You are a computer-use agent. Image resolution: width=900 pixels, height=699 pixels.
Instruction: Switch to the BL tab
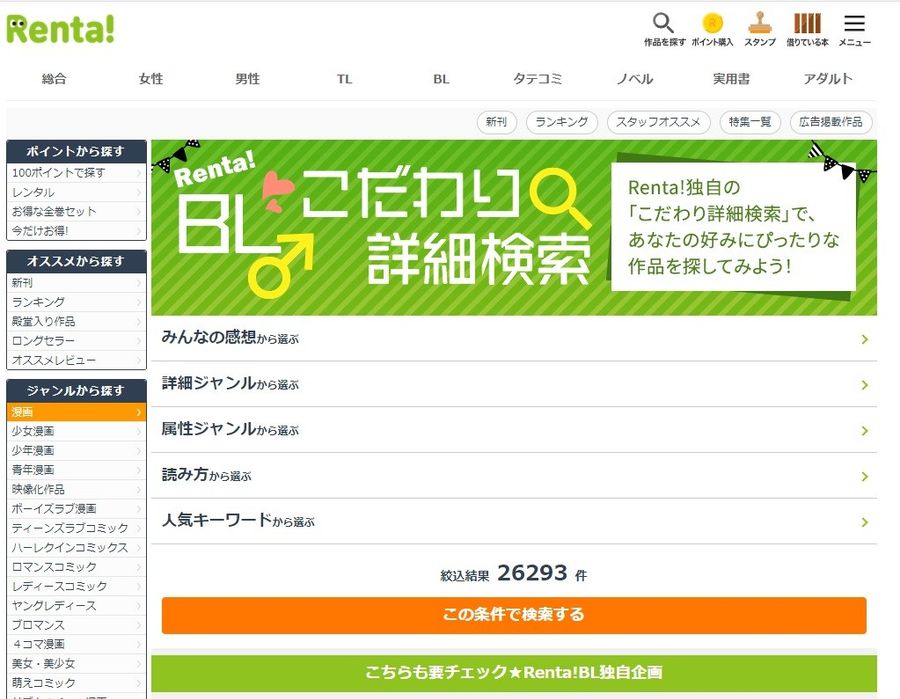click(441, 79)
